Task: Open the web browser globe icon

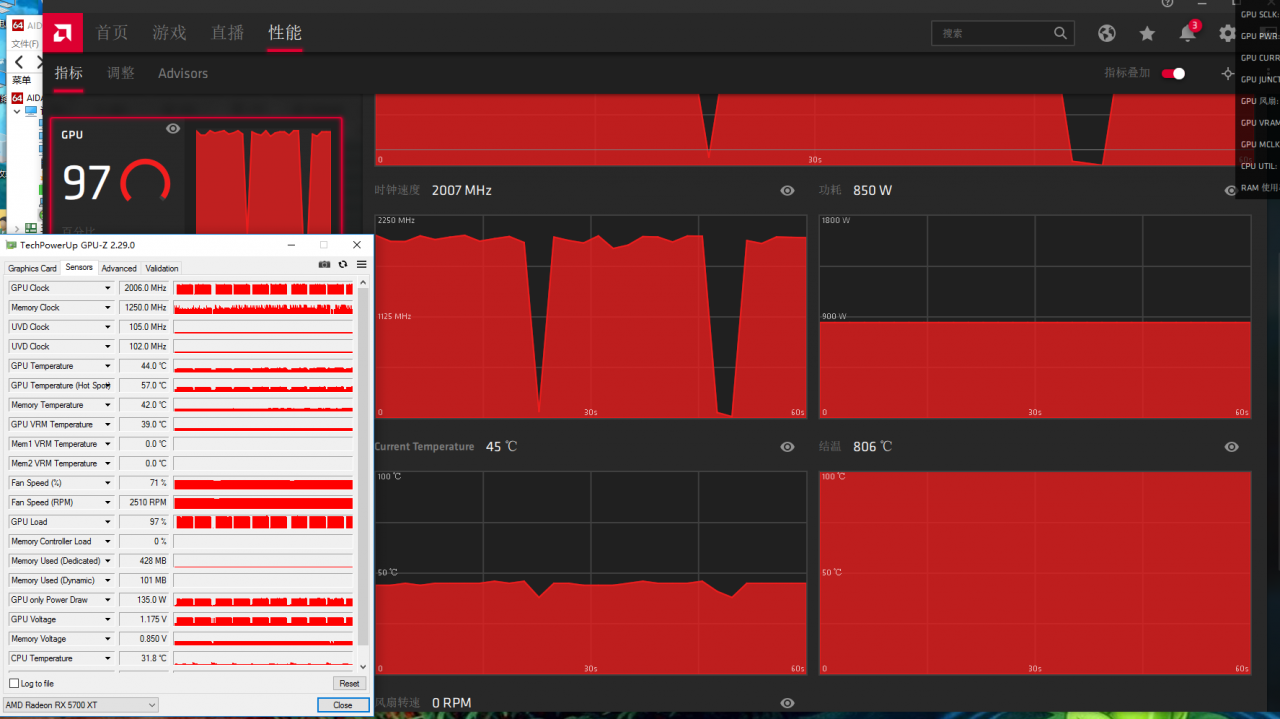Action: click(1106, 33)
